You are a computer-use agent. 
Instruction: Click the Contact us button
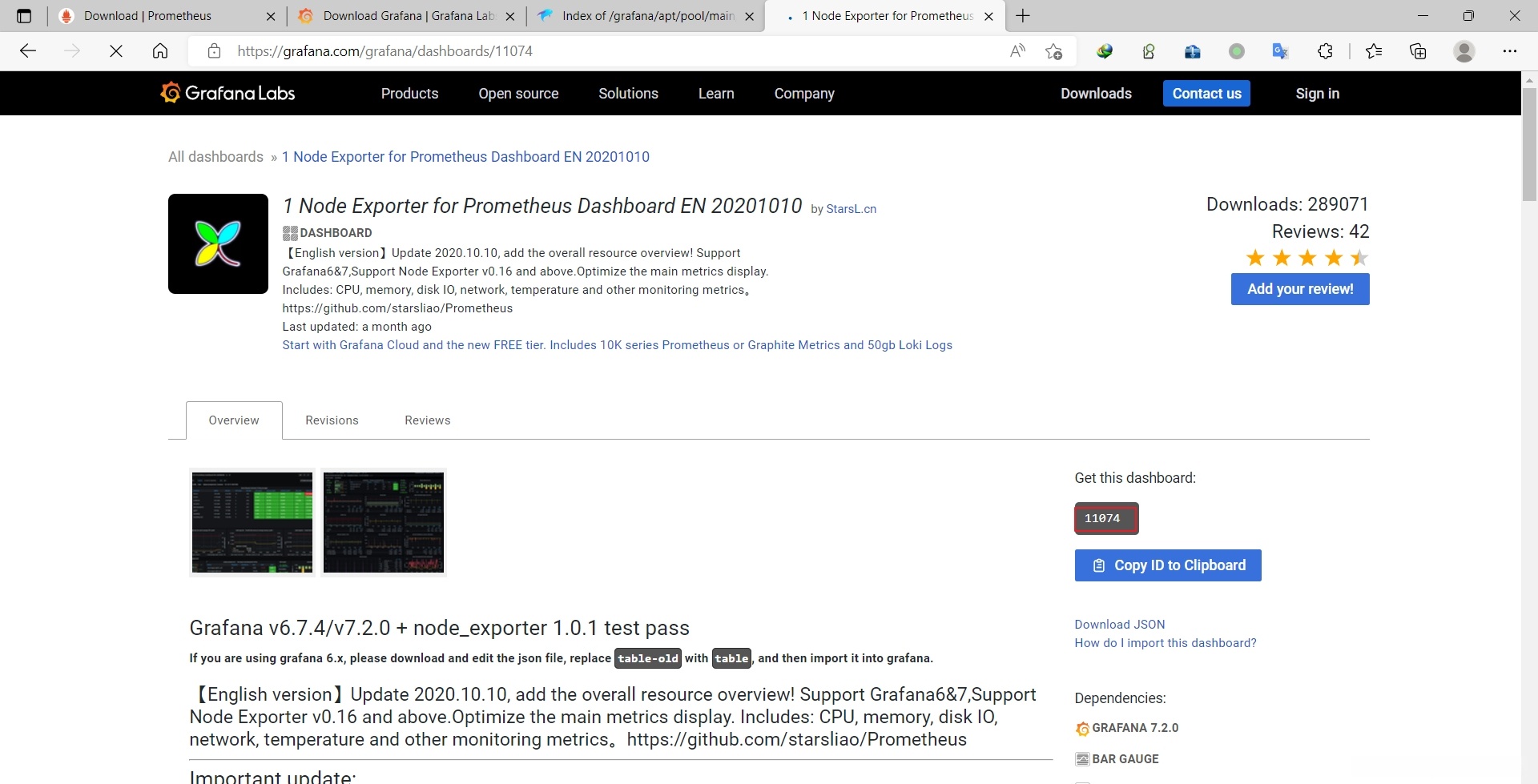1206,94
